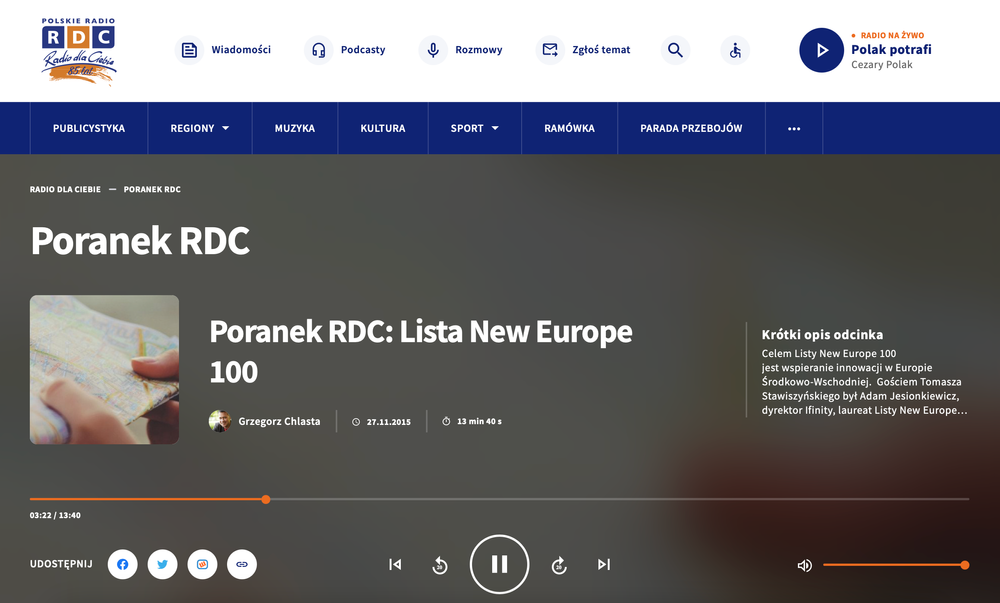Expand more menu items ellipsis
Screen dimensions: 1000x603
[x=794, y=128]
